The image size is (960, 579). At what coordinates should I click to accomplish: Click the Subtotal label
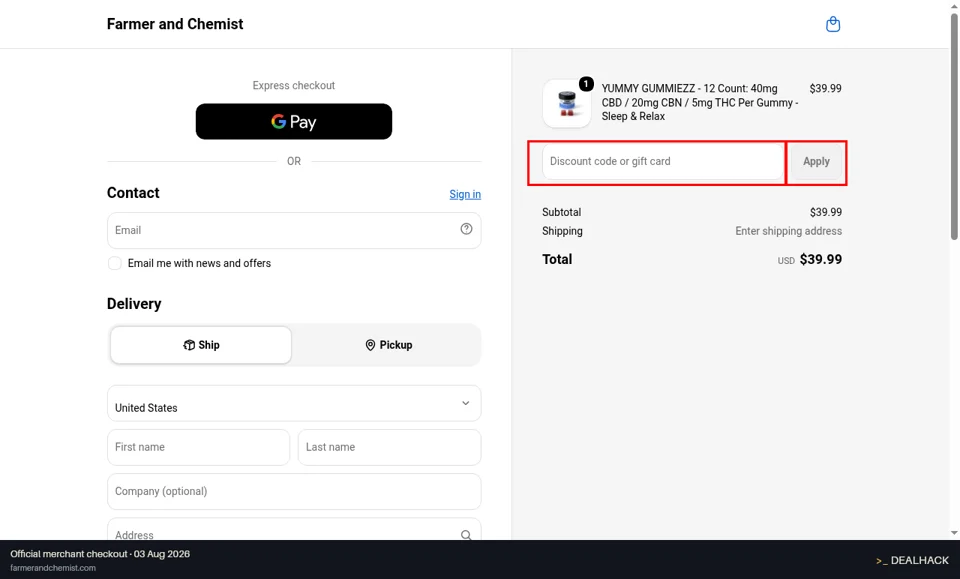click(561, 212)
